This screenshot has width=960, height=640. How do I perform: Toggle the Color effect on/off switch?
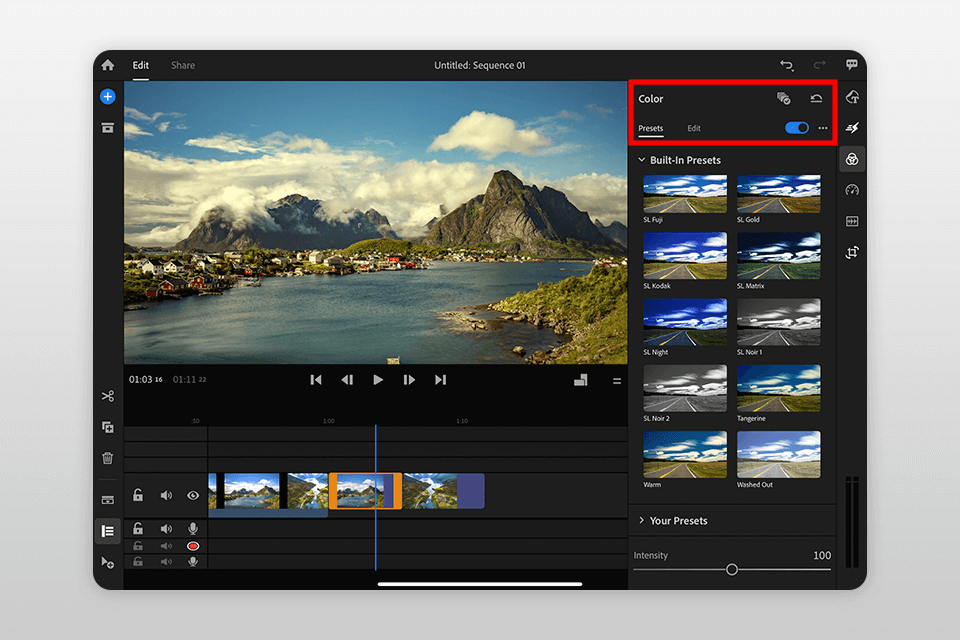(797, 128)
